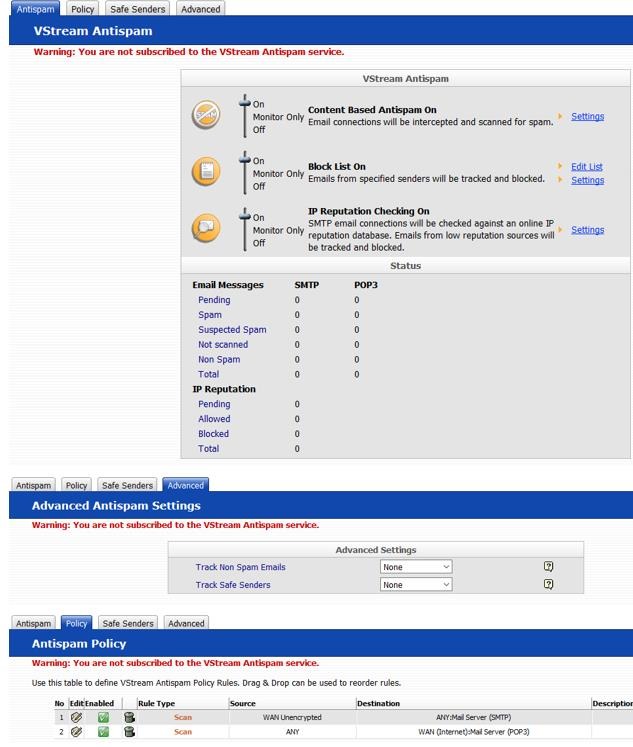This screenshot has height=747, width=633.
Task: Click the Non Spam status label
Action: [x=219, y=359]
